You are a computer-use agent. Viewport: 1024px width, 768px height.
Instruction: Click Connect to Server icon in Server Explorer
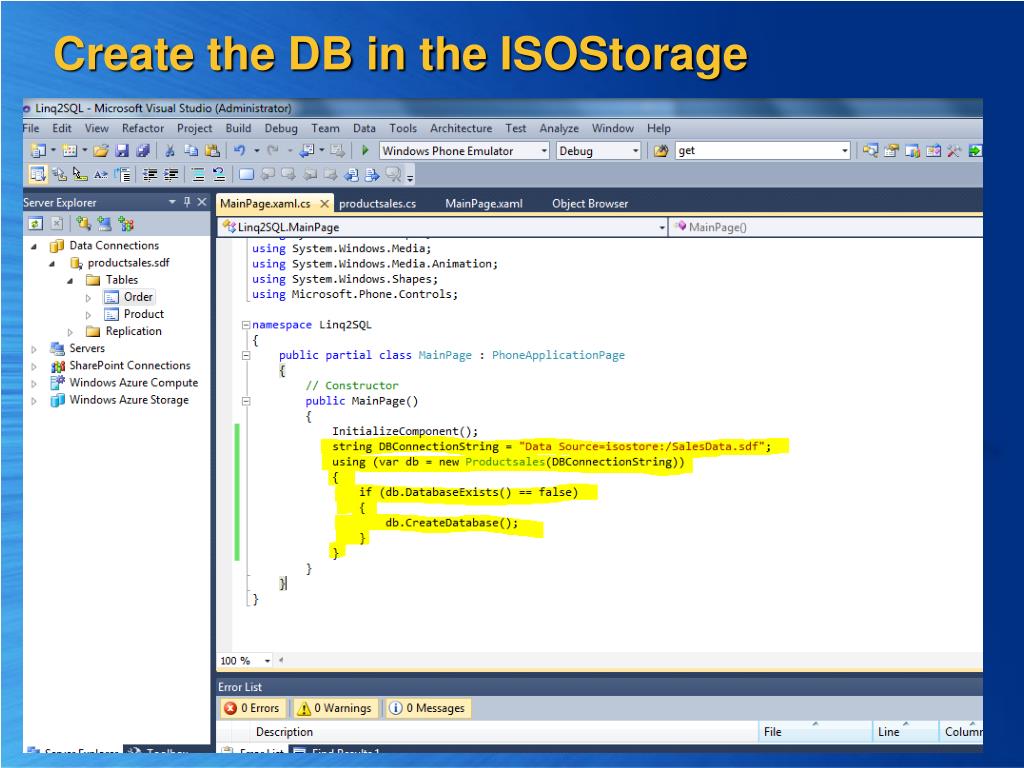coord(104,224)
